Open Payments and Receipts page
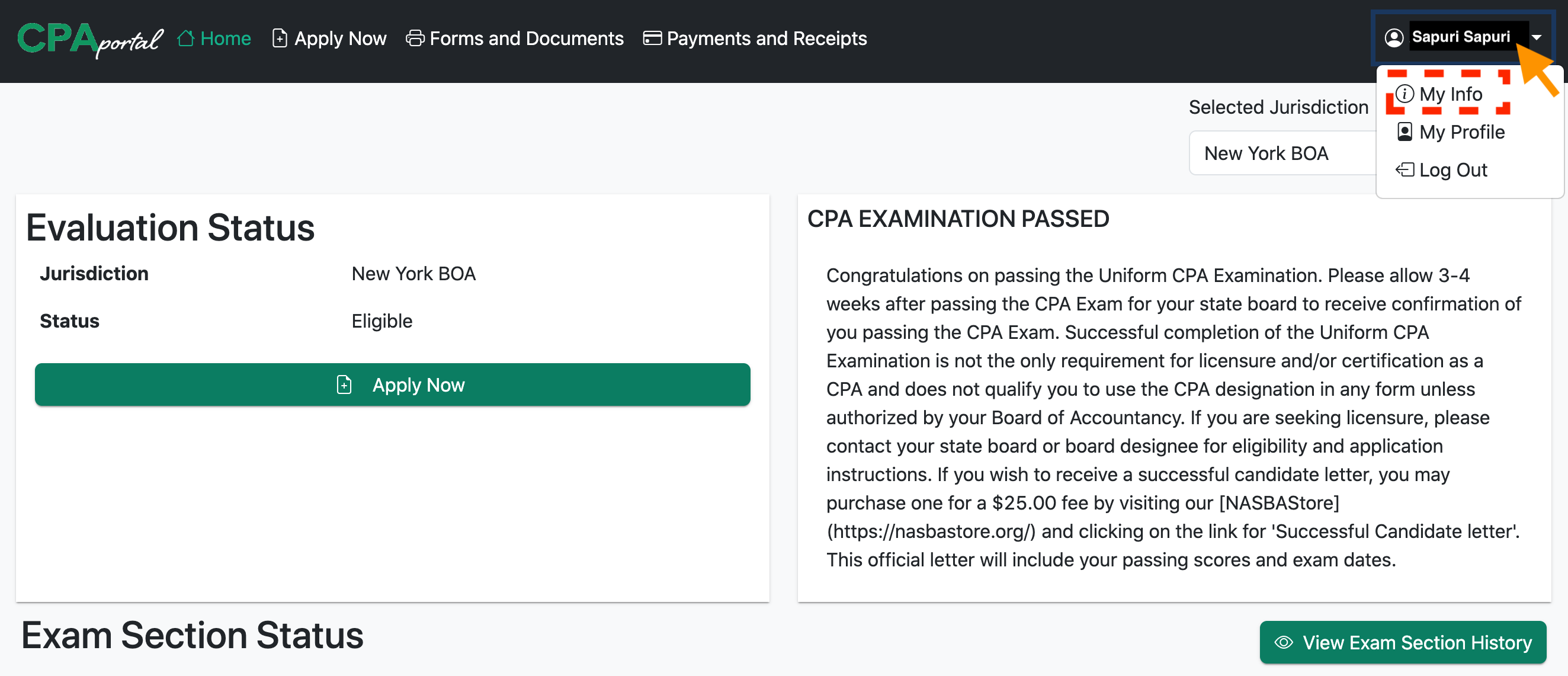1568x676 pixels. (x=767, y=39)
